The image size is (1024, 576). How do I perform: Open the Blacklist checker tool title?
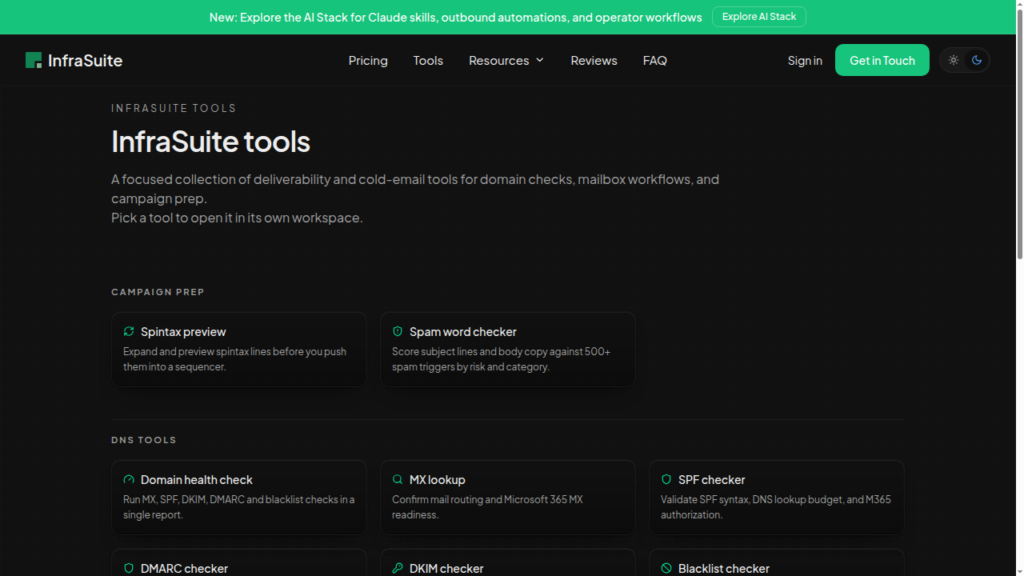pyautogui.click(x=724, y=568)
